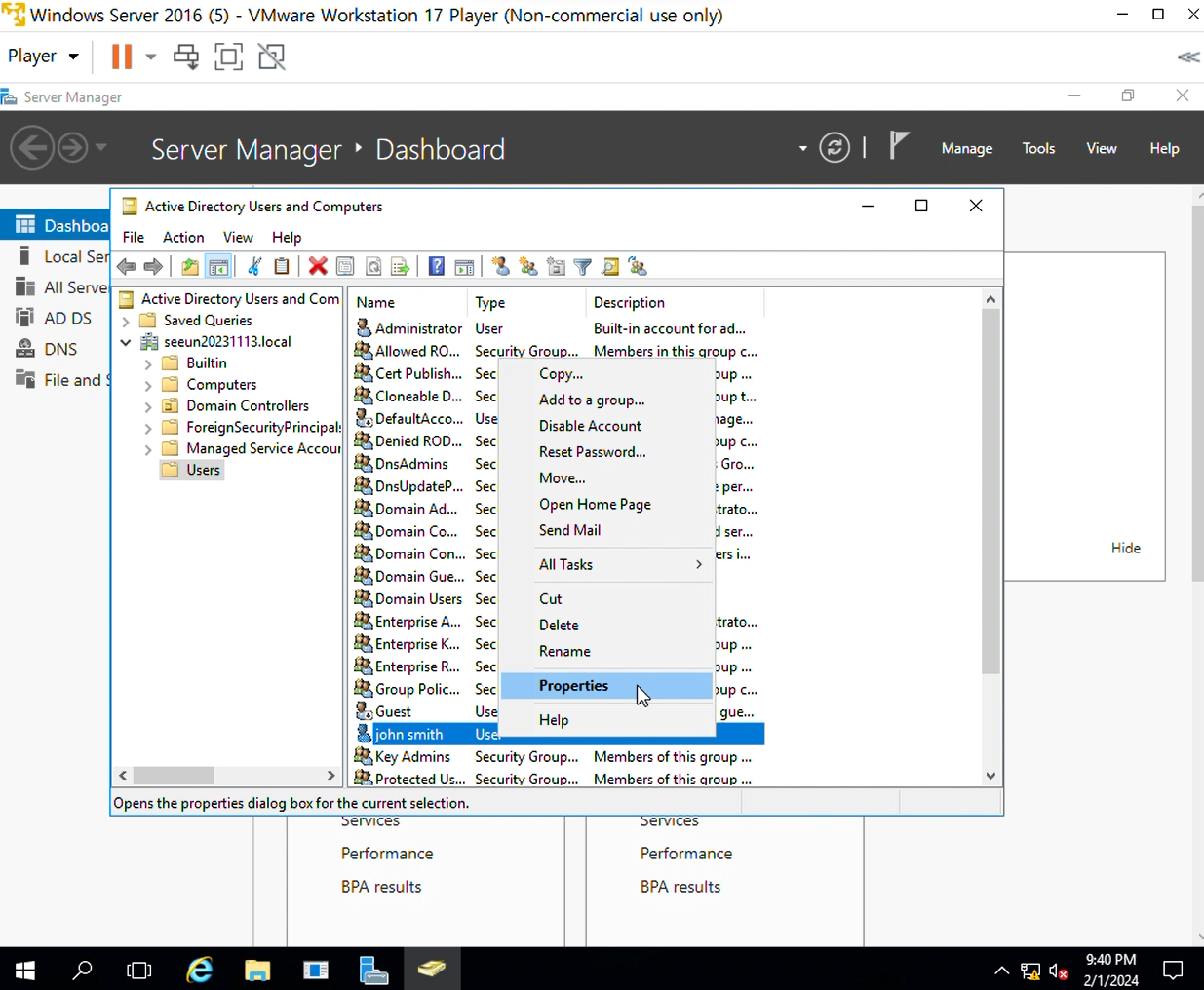
Task: Click the Server Manager refresh circle icon
Action: [x=835, y=148]
